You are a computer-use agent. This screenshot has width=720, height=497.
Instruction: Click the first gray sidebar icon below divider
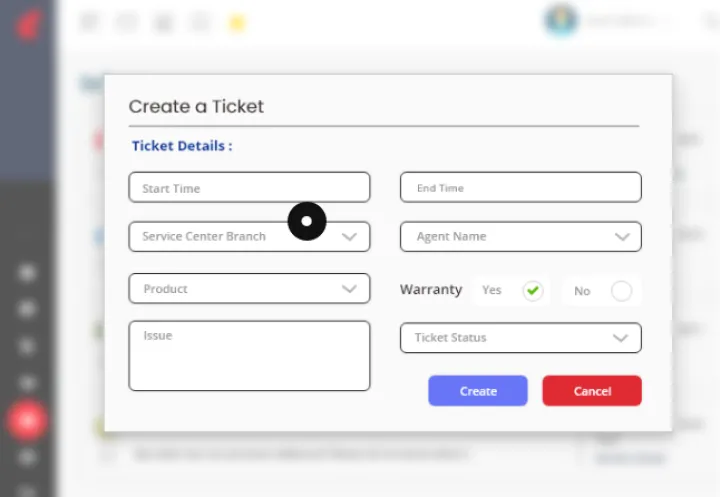[27, 273]
